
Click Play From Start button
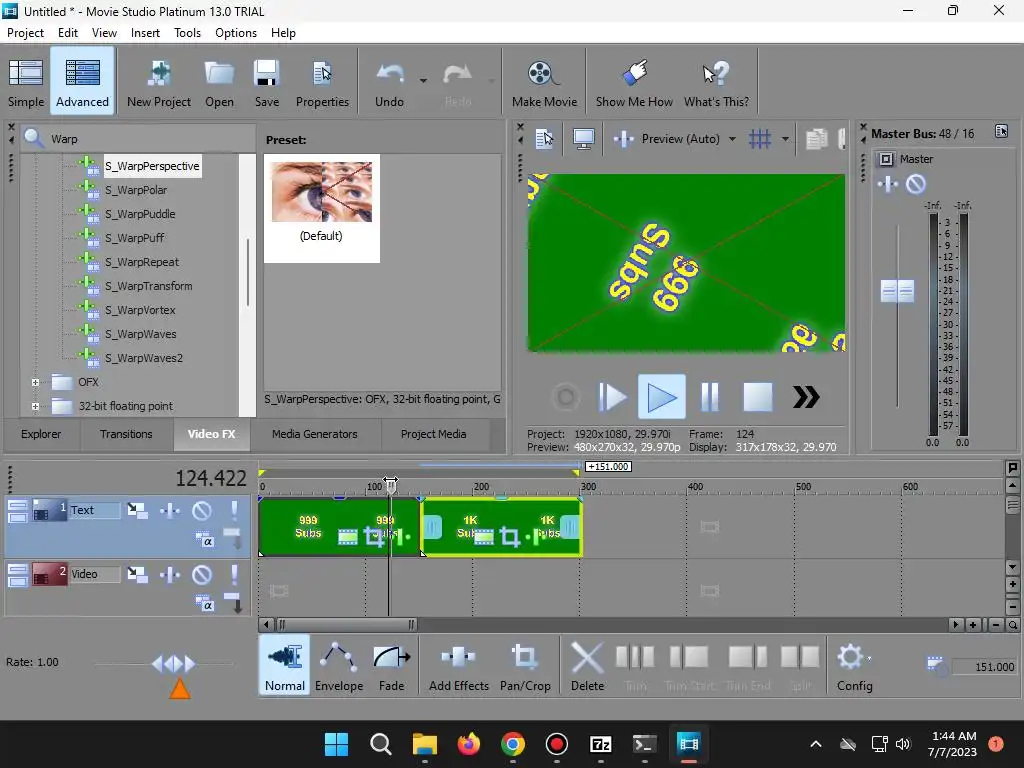click(x=612, y=396)
